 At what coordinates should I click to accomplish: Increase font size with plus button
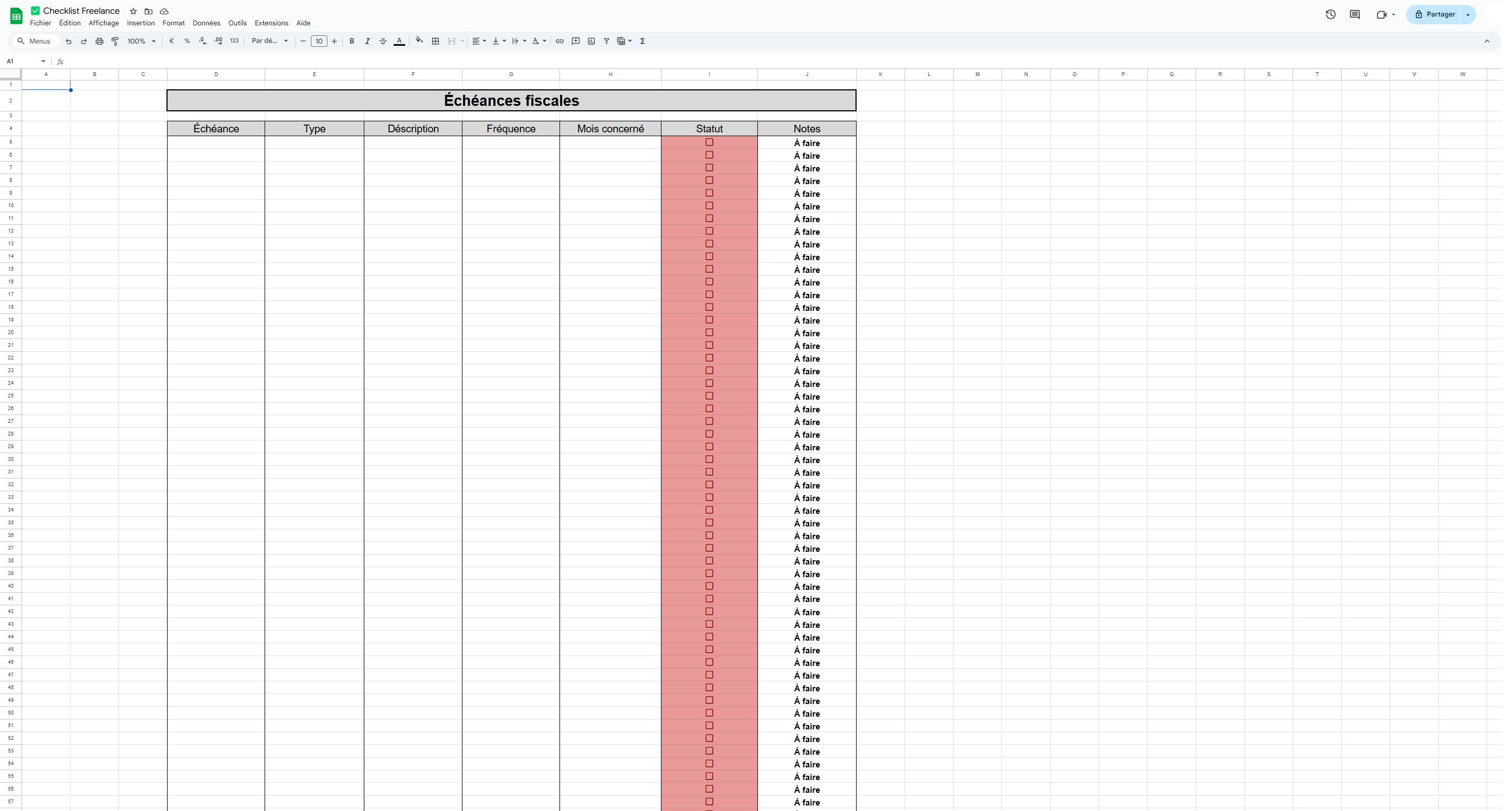click(x=335, y=41)
